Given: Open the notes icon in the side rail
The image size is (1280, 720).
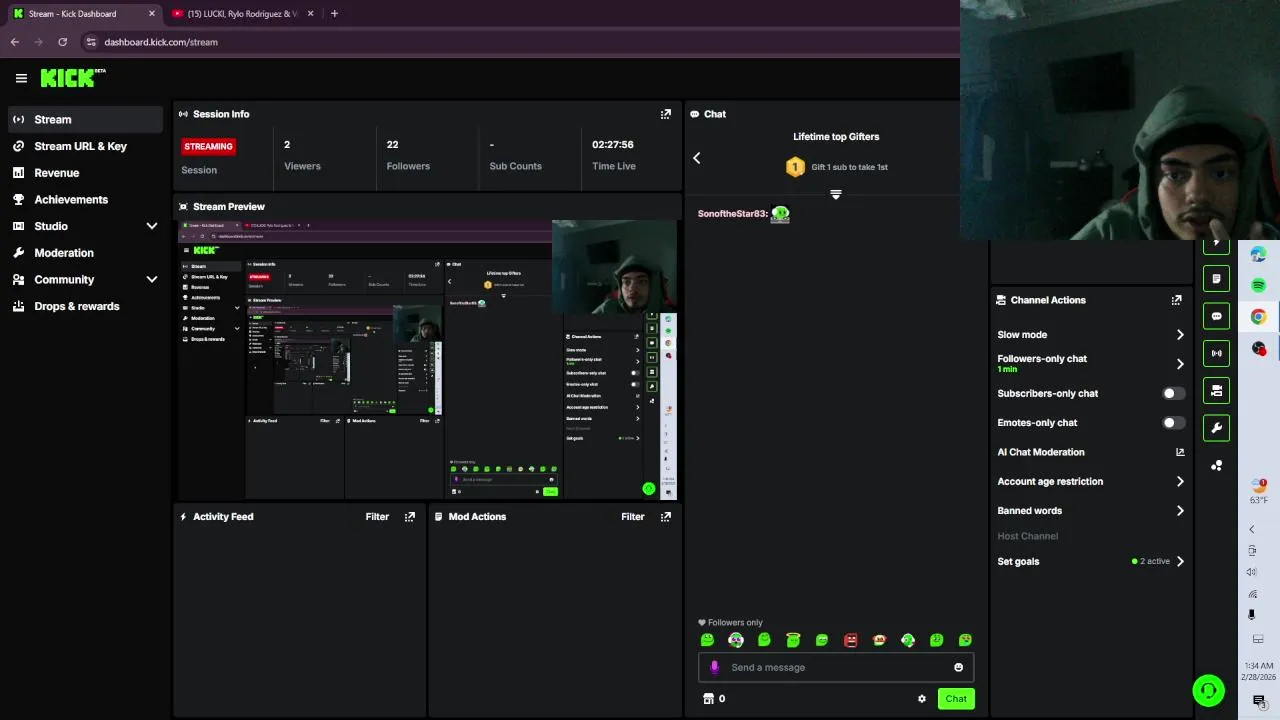Looking at the screenshot, I should 1216,279.
